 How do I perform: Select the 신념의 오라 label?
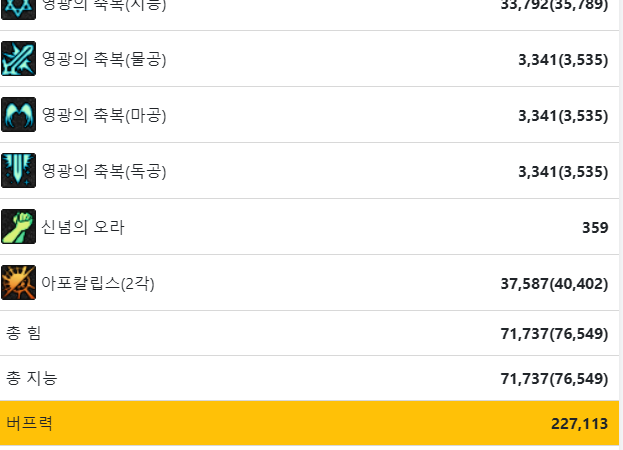click(x=83, y=227)
